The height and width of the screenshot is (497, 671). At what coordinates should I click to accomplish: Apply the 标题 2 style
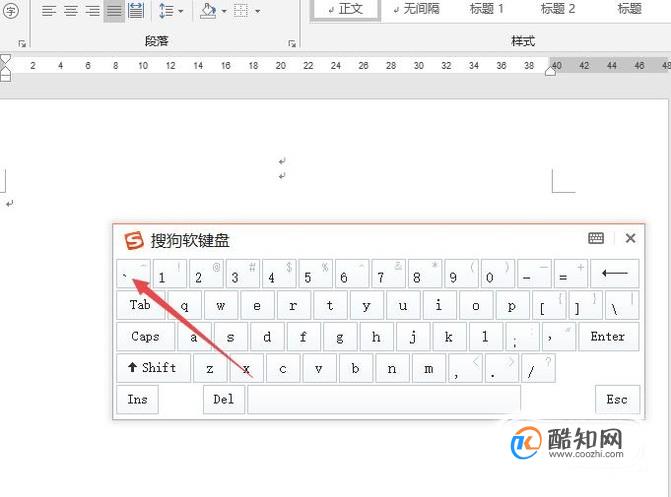[558, 9]
